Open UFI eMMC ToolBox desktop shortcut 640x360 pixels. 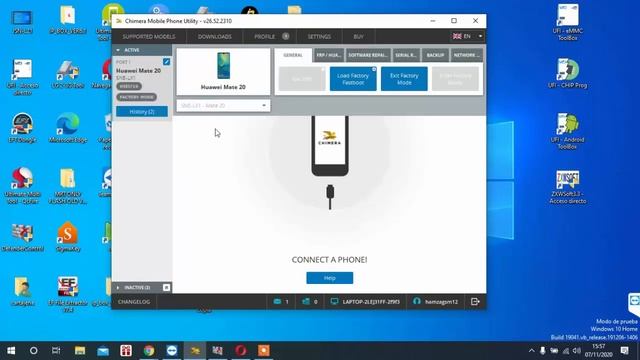coord(568,22)
